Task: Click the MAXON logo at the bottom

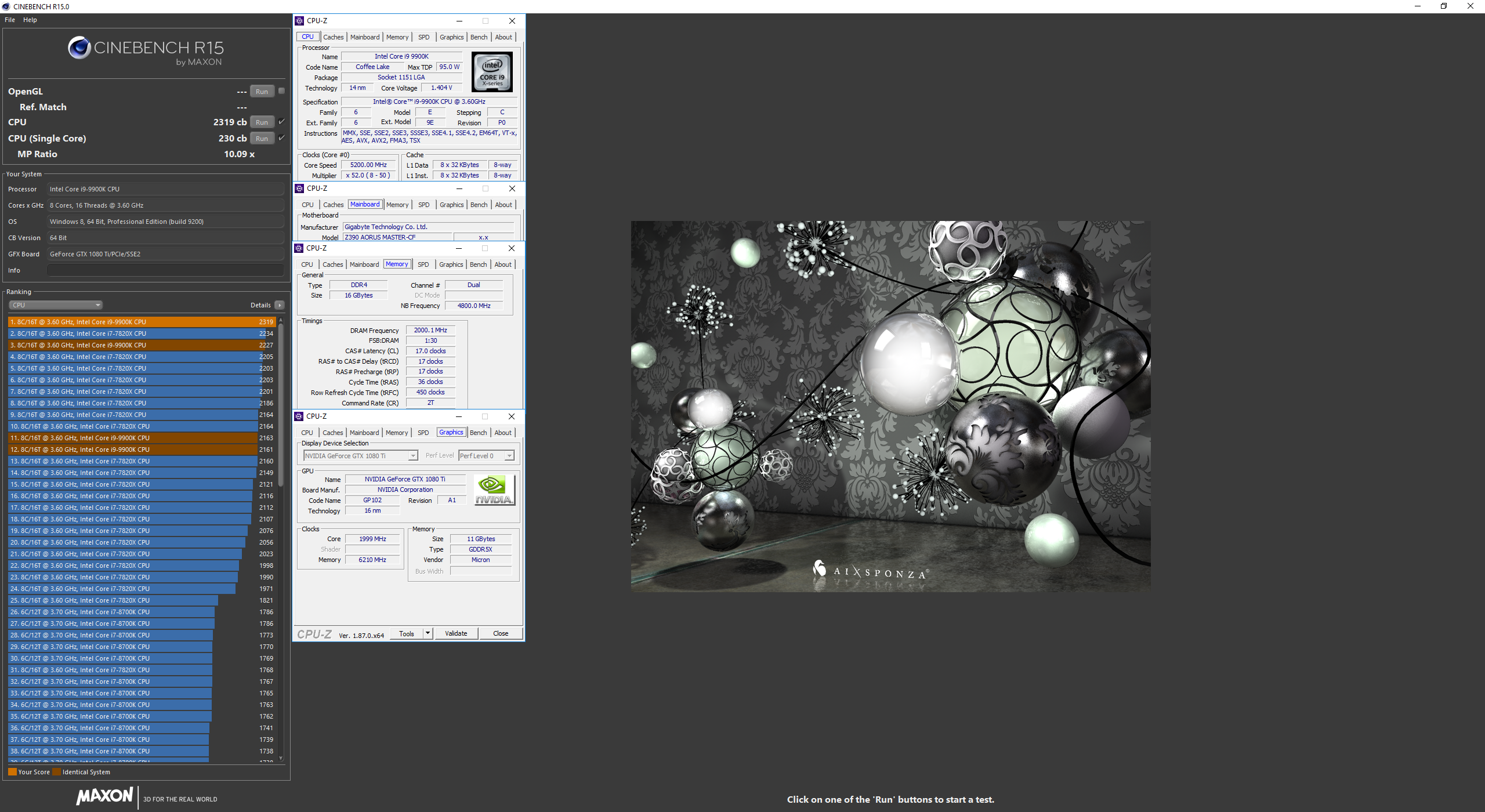Action: point(105,796)
